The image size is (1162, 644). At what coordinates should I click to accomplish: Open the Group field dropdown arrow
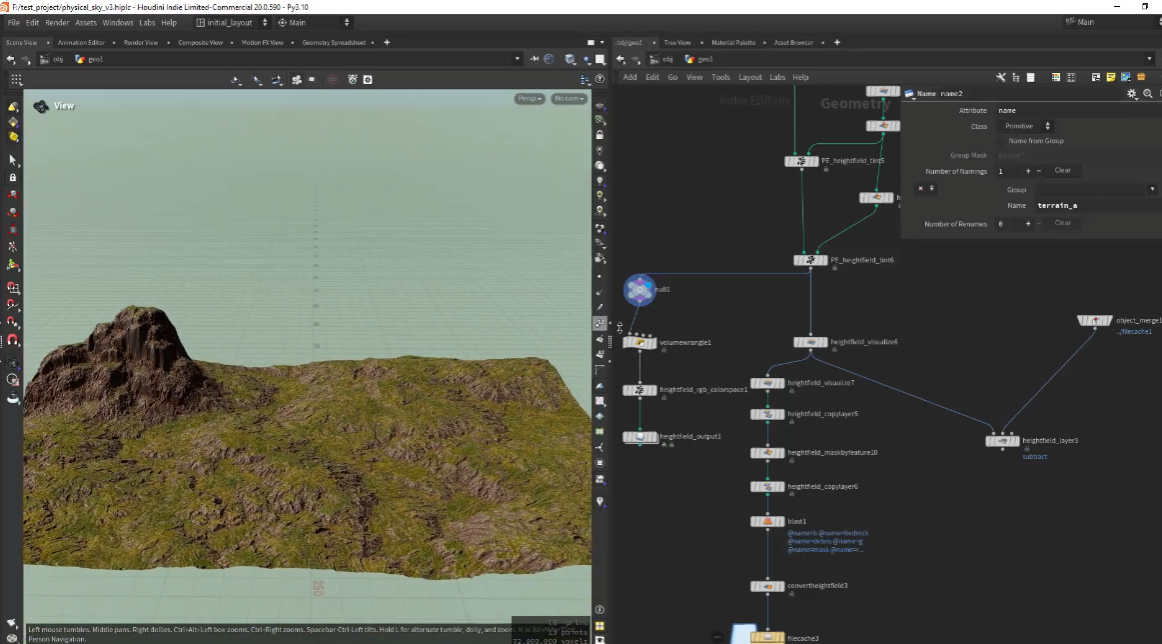(1152, 190)
